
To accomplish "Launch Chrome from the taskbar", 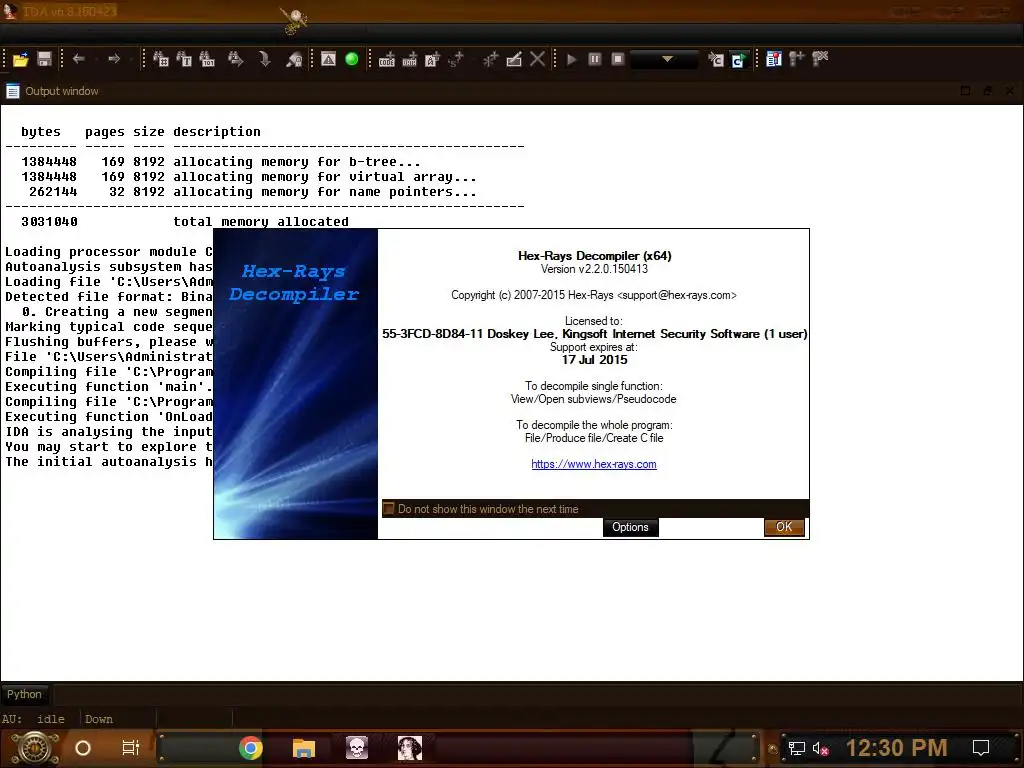I will 250,748.
